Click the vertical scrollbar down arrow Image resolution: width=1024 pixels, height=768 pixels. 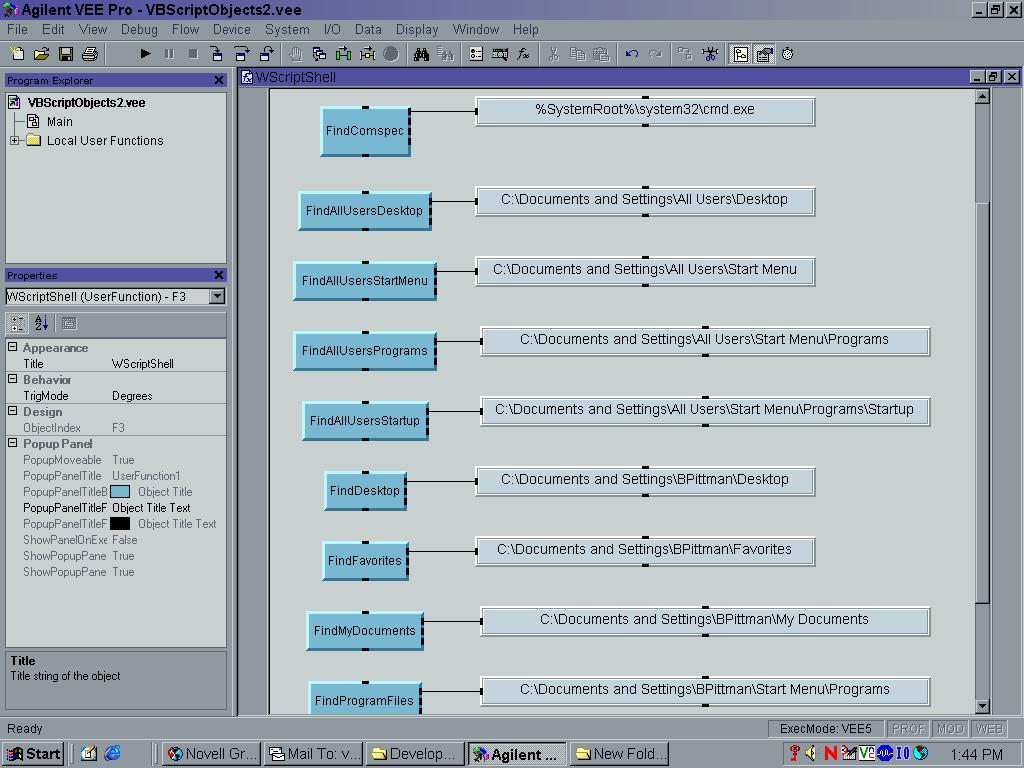[982, 706]
